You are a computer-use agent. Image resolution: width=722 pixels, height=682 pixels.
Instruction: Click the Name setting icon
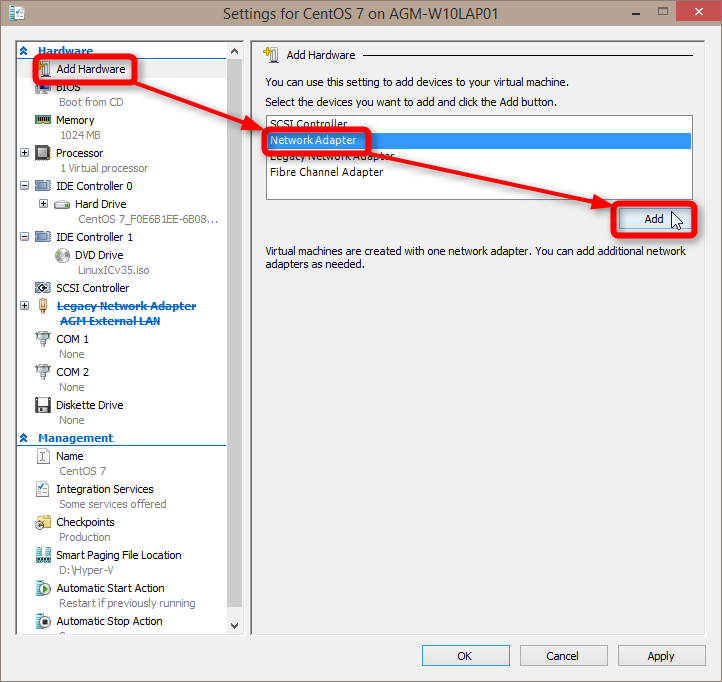pyautogui.click(x=43, y=456)
